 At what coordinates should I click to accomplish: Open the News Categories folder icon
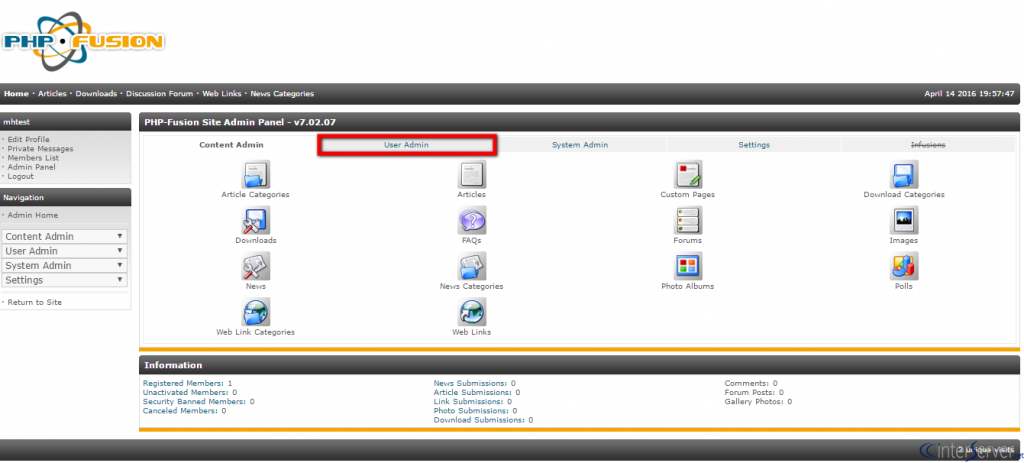(x=472, y=266)
